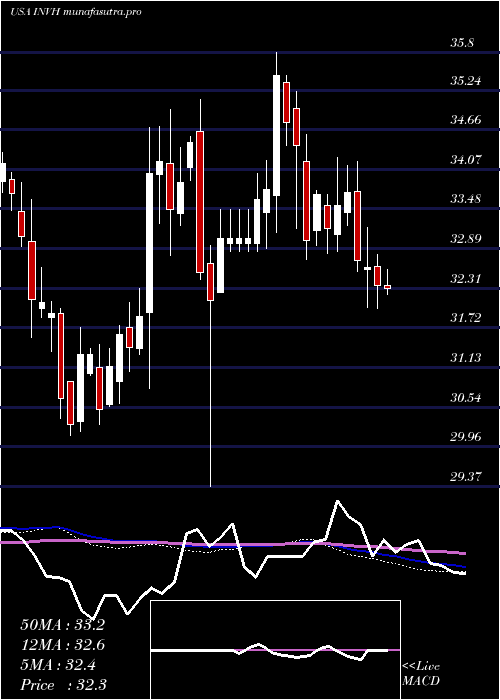500x700 pixels.
Task: Click the 33.48 price axis label
Action: click(x=466, y=199)
